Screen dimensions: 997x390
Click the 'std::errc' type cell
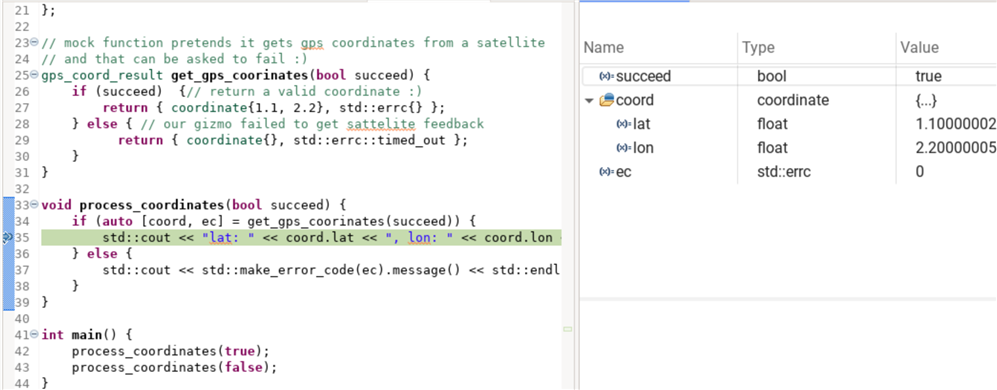coord(785,172)
